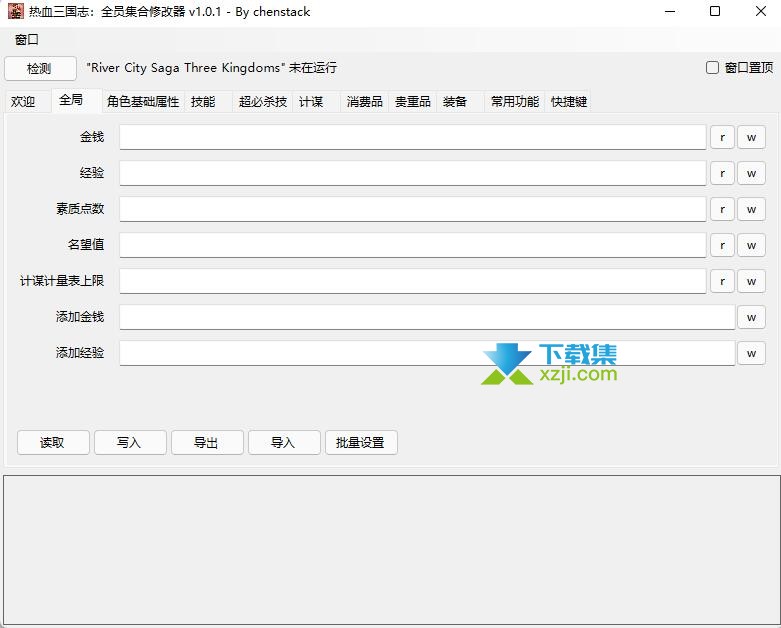Click the w button for 添加金钱
The width and height of the screenshot is (781, 628).
[x=752, y=317]
